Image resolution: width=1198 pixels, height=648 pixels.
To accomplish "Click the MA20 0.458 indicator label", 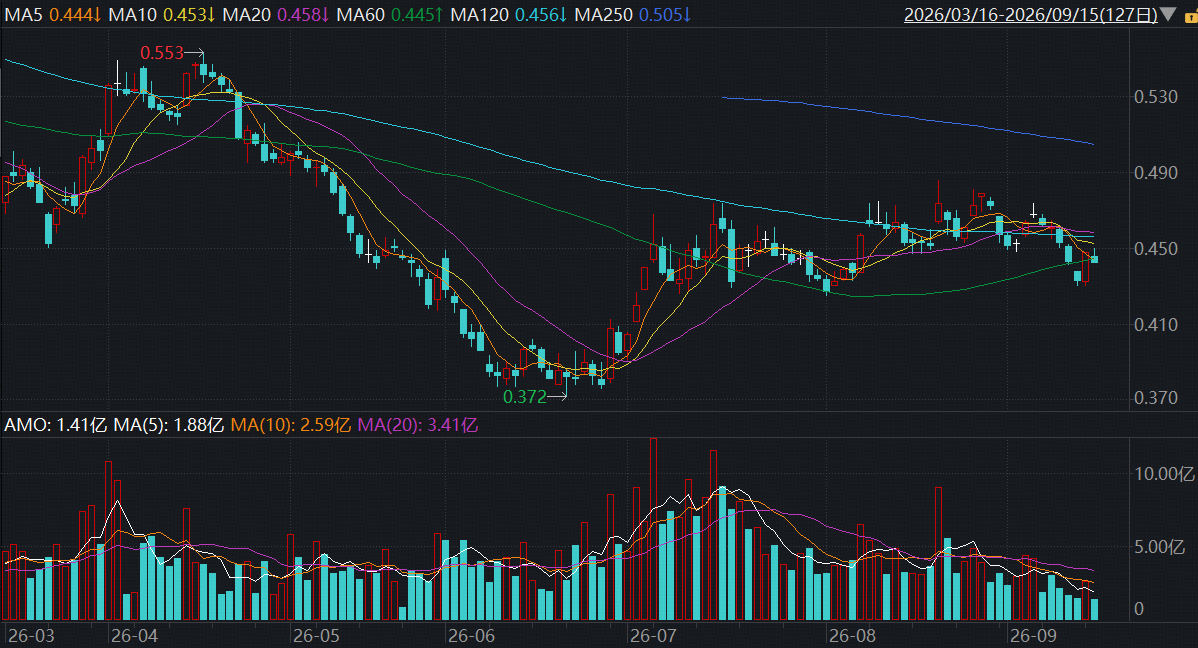I will coord(276,15).
